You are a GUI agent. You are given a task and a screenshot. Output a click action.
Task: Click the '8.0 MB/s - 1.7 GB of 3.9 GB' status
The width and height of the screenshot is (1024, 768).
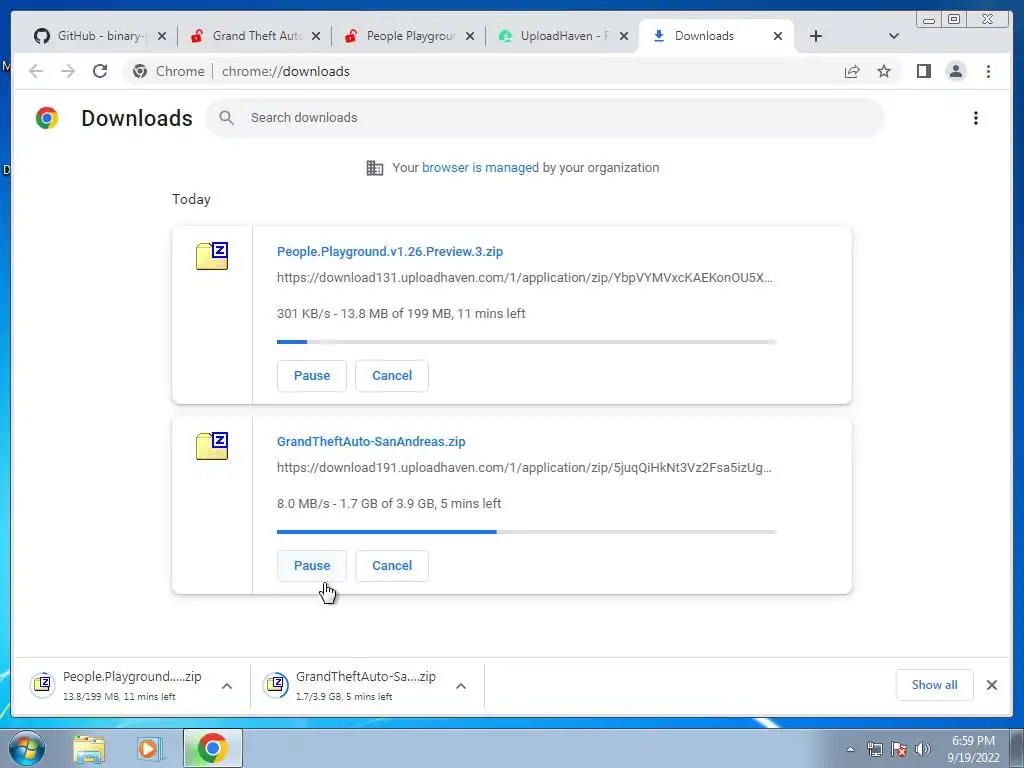coord(389,504)
